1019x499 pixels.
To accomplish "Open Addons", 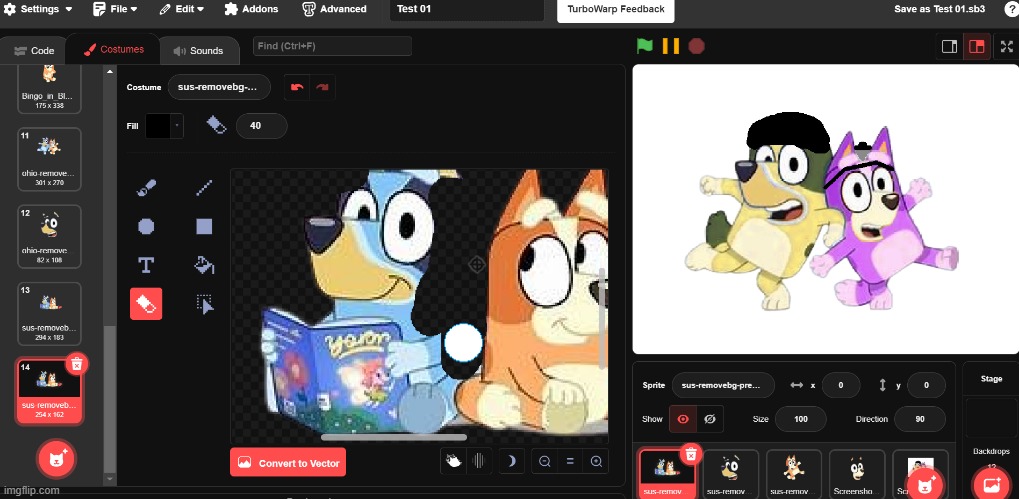I will (251, 9).
